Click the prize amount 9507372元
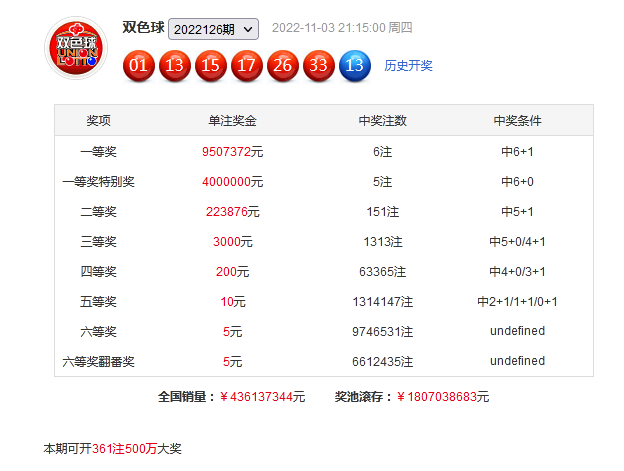The height and width of the screenshot is (471, 624). pyautogui.click(x=232, y=152)
